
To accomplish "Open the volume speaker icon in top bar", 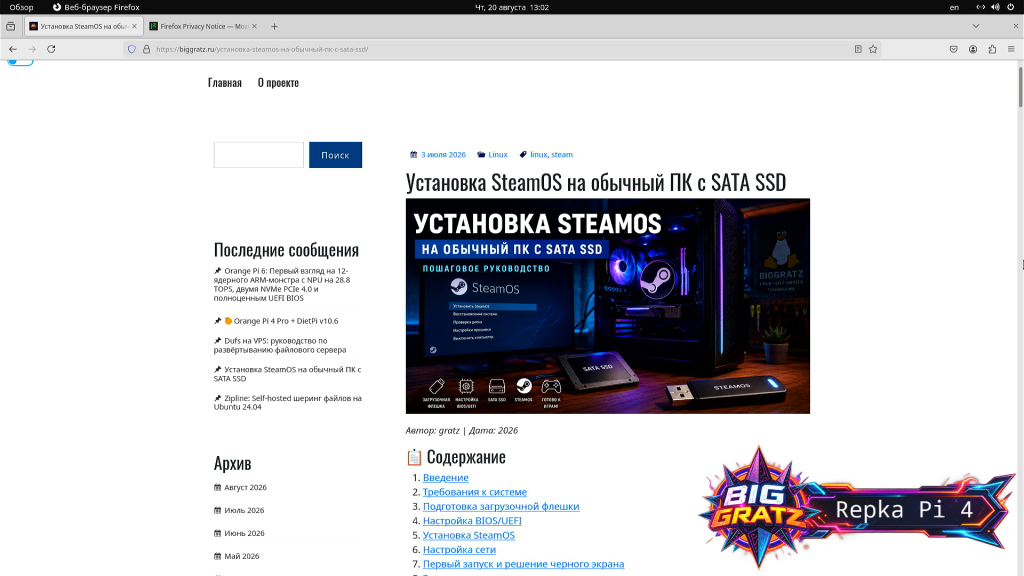I will click(995, 7).
